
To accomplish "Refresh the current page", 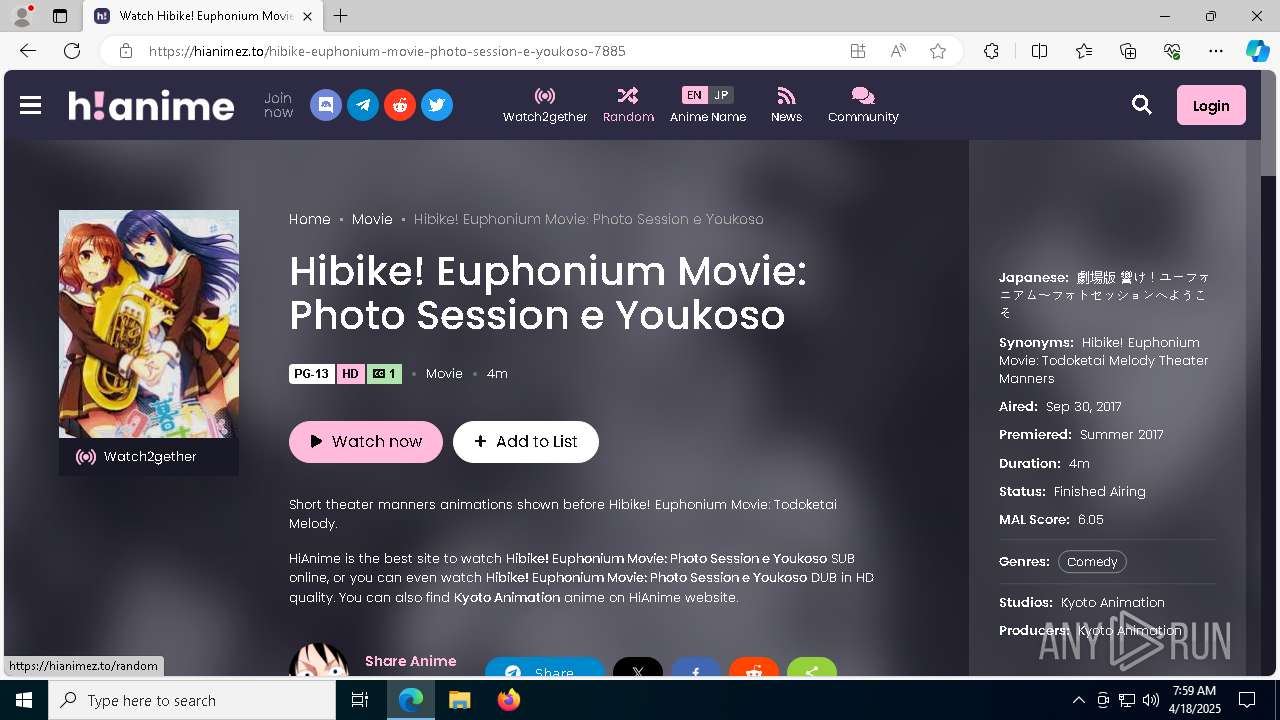I will (72, 51).
